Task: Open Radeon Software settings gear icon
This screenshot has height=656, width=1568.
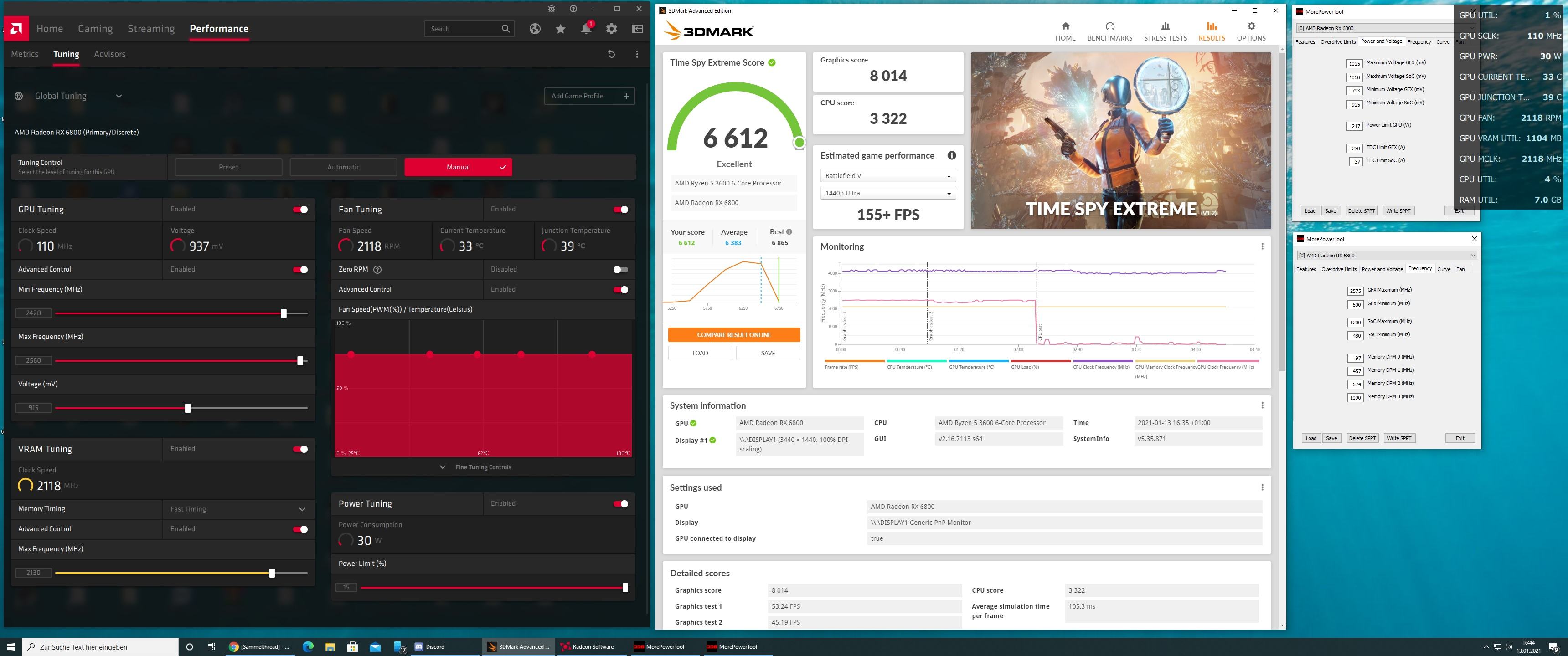Action: [611, 29]
